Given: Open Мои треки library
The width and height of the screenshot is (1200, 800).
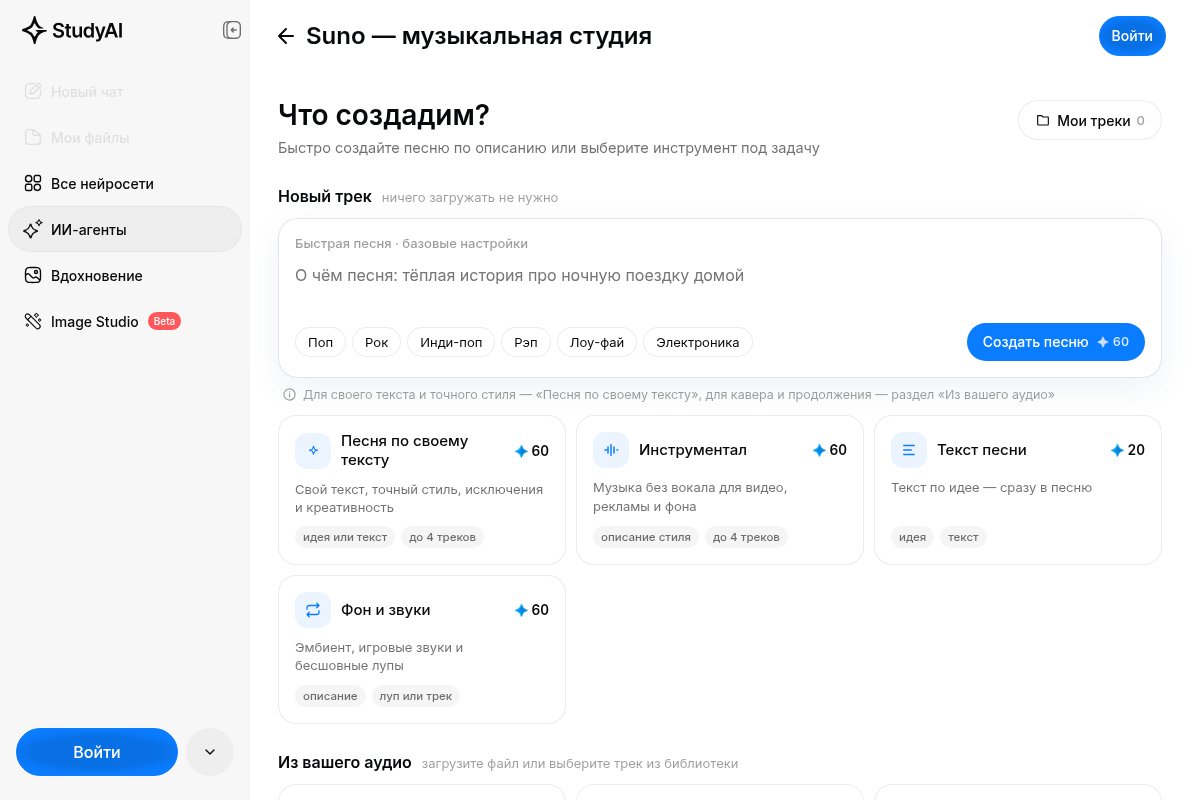Looking at the screenshot, I should point(1090,121).
